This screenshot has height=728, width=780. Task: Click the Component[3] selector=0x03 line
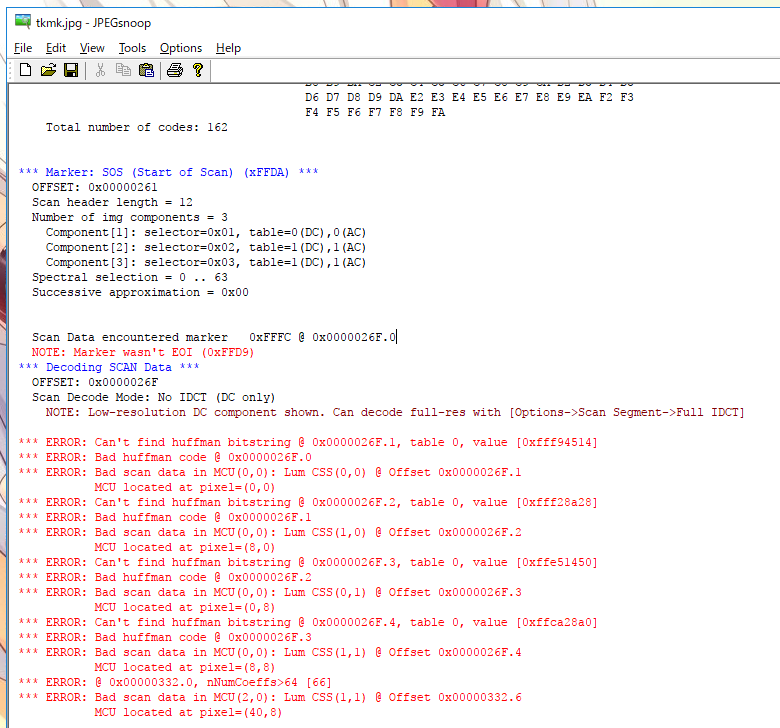(x=206, y=262)
